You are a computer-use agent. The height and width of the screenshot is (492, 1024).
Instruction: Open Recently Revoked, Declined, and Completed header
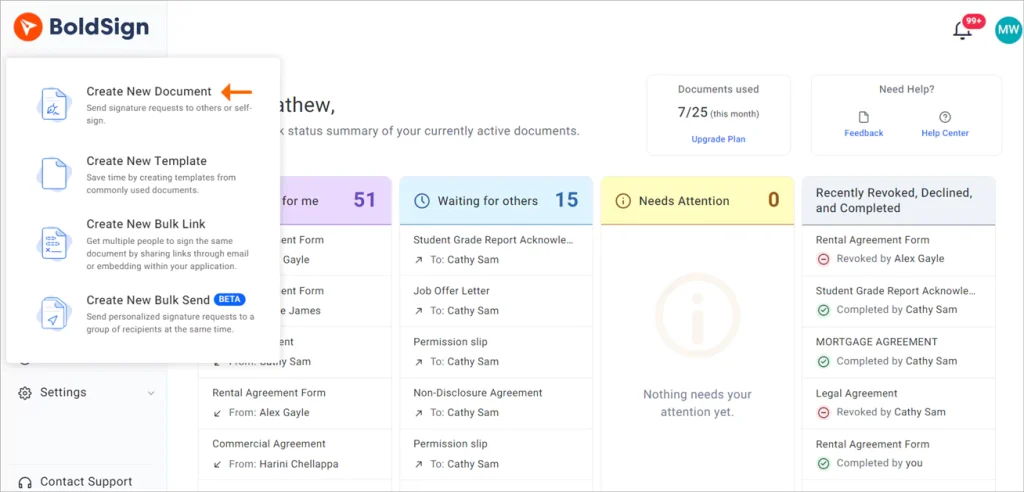tap(899, 201)
